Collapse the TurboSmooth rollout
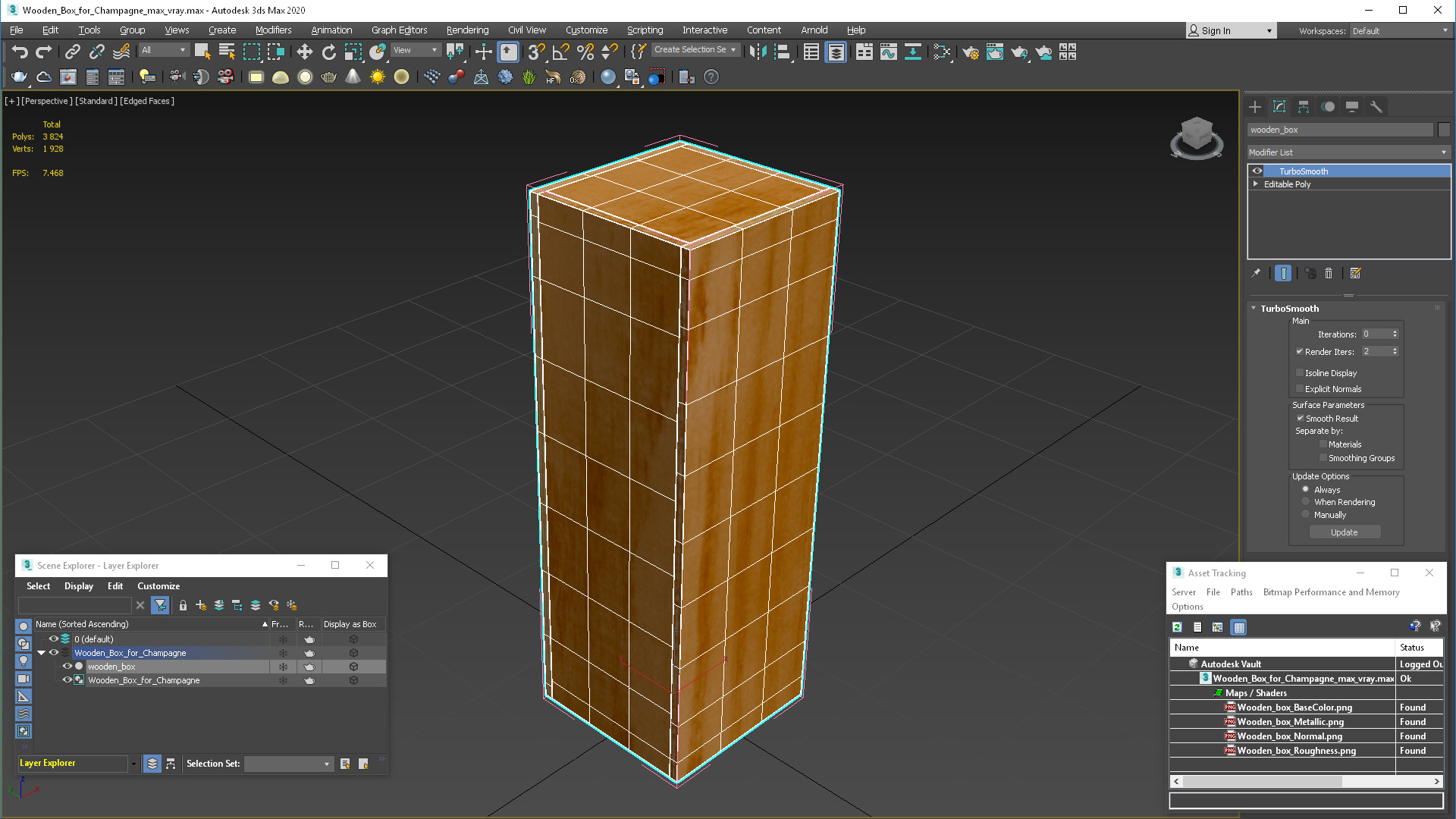 (x=1254, y=309)
